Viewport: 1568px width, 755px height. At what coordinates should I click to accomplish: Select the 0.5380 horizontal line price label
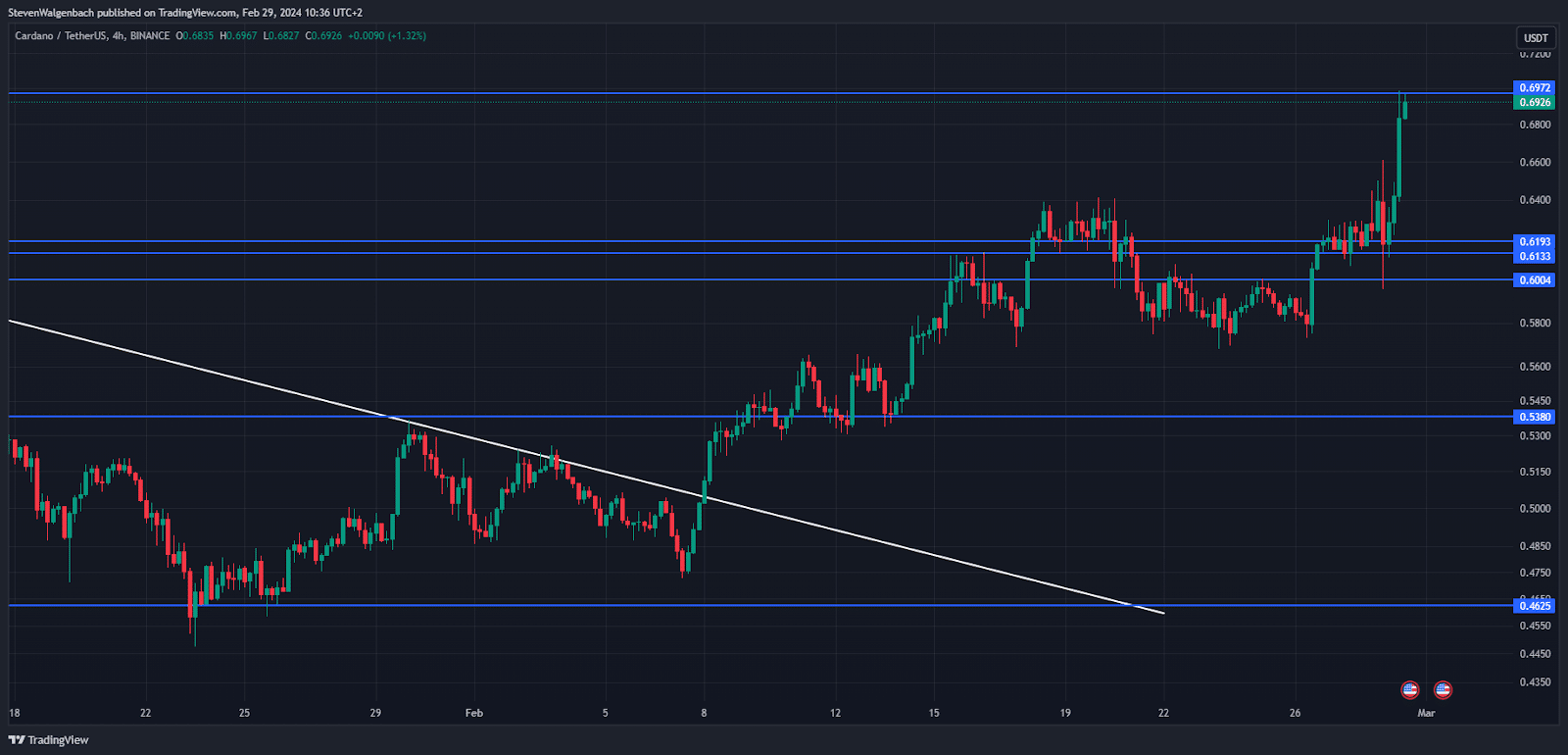1535,417
